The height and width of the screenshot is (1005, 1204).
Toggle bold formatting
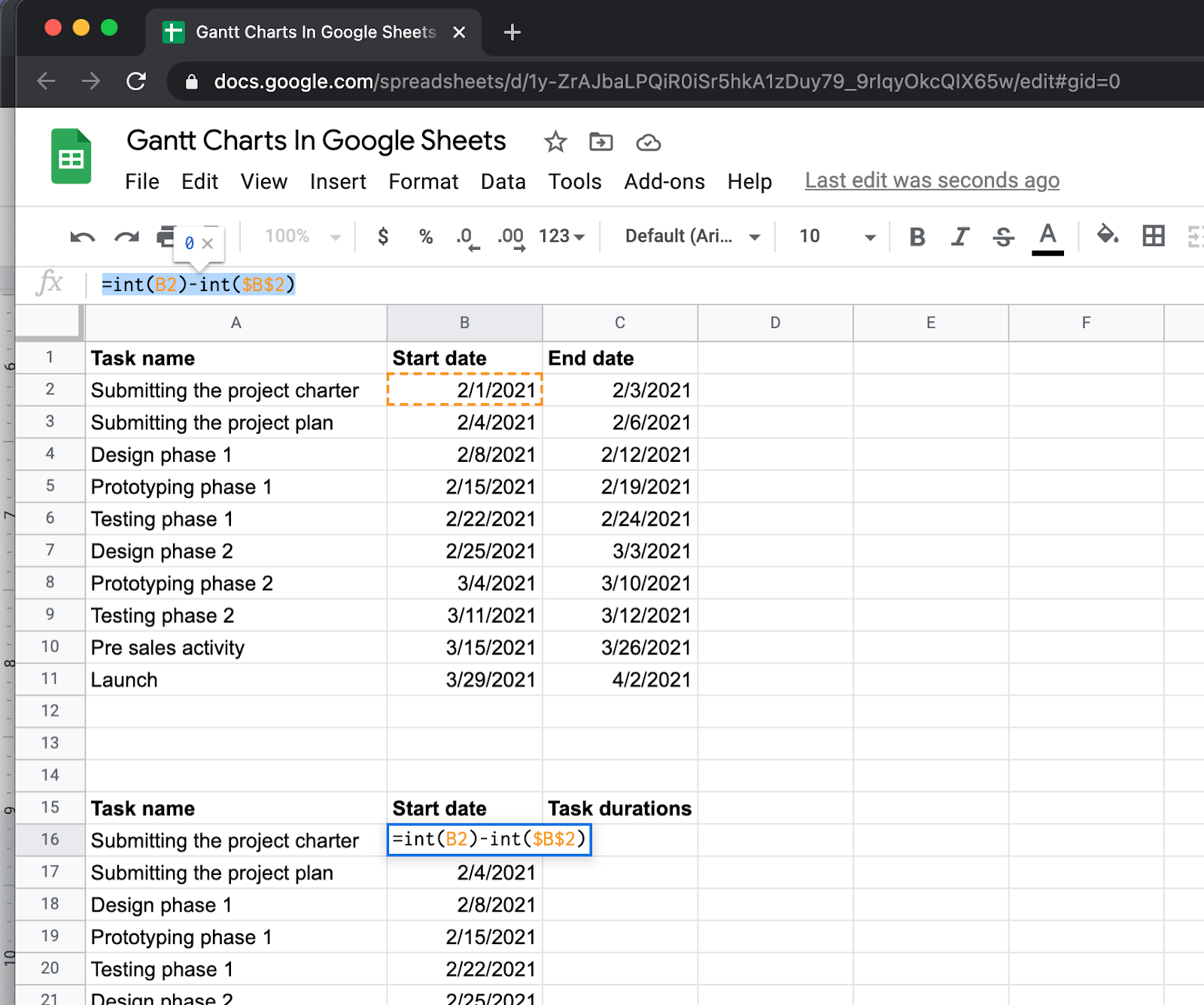click(x=917, y=237)
